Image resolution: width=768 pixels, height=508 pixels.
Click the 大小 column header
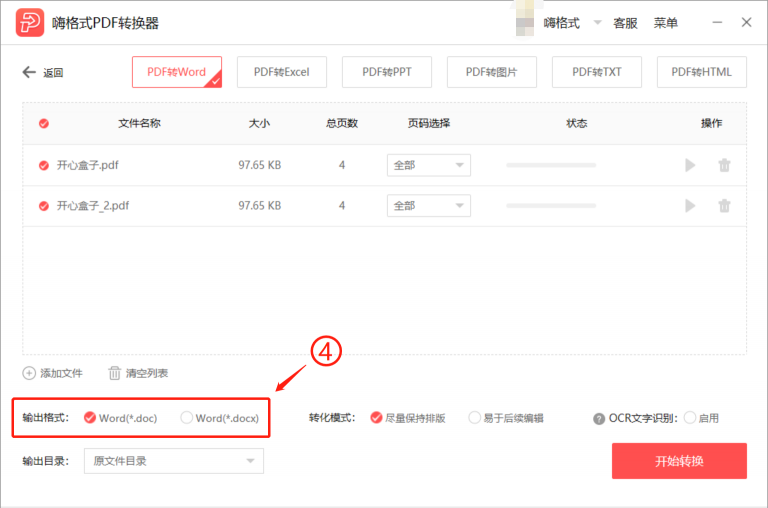click(259, 123)
